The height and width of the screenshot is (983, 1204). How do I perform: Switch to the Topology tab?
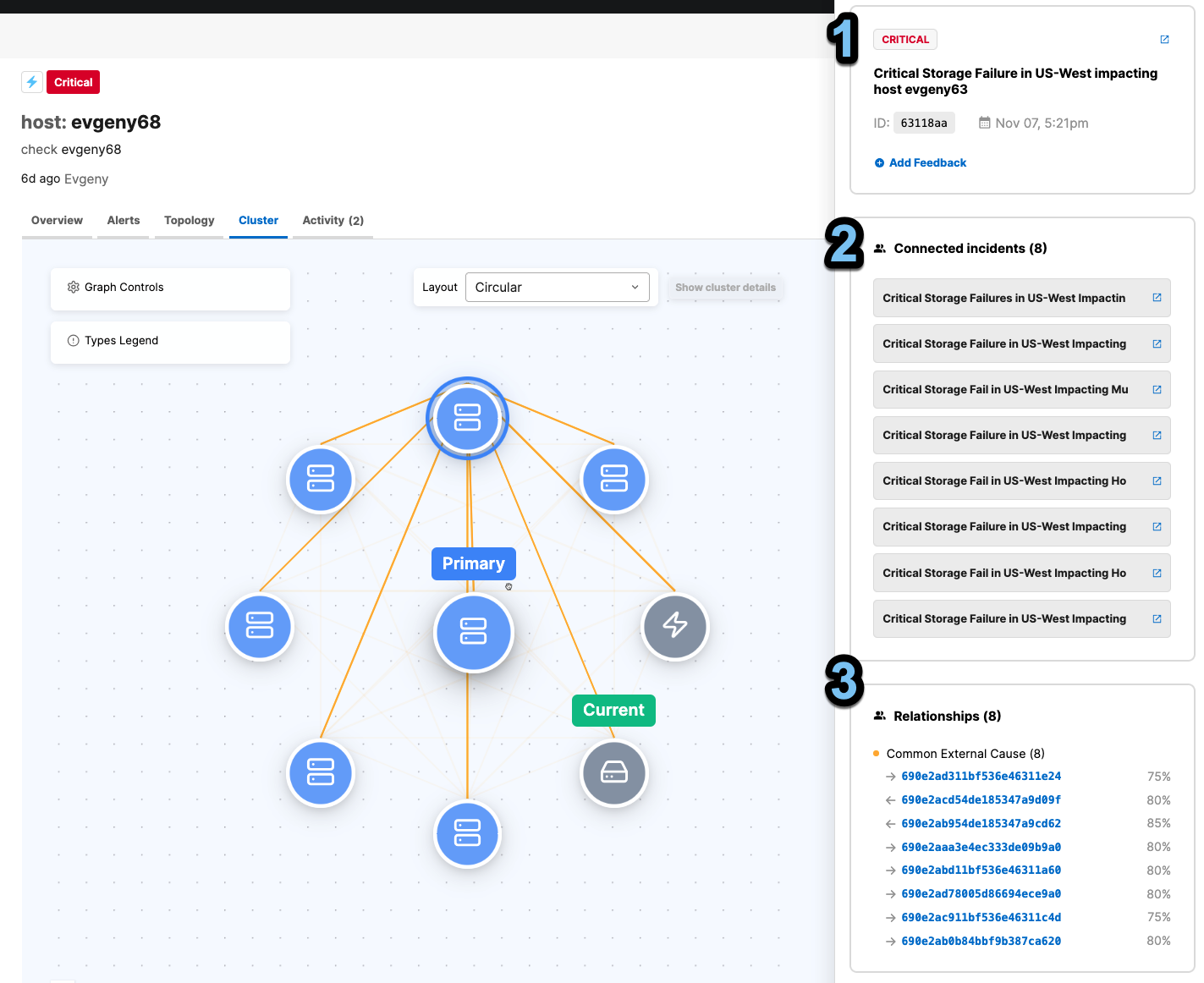point(188,220)
